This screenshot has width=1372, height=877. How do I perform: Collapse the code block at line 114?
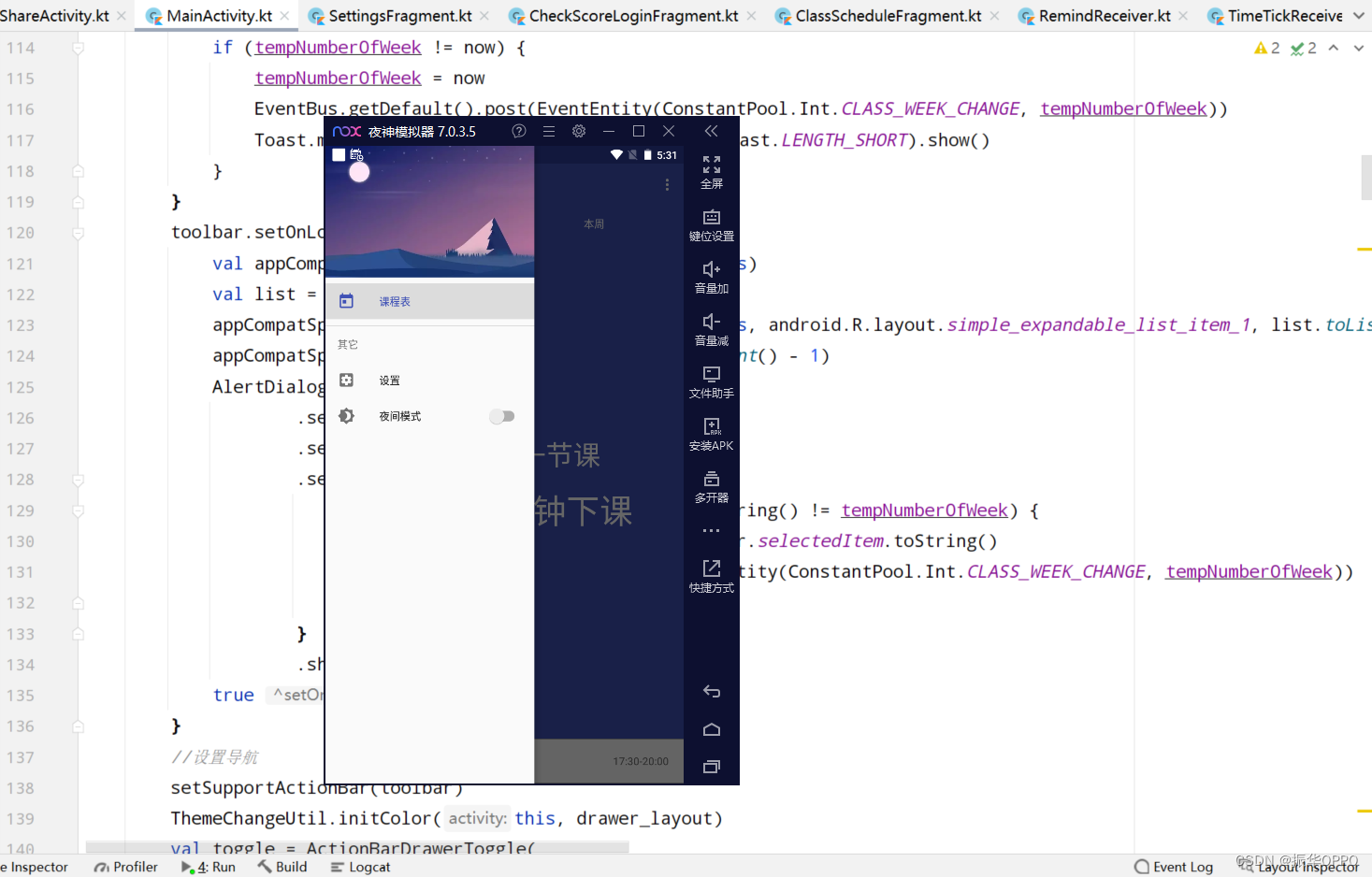click(x=79, y=48)
